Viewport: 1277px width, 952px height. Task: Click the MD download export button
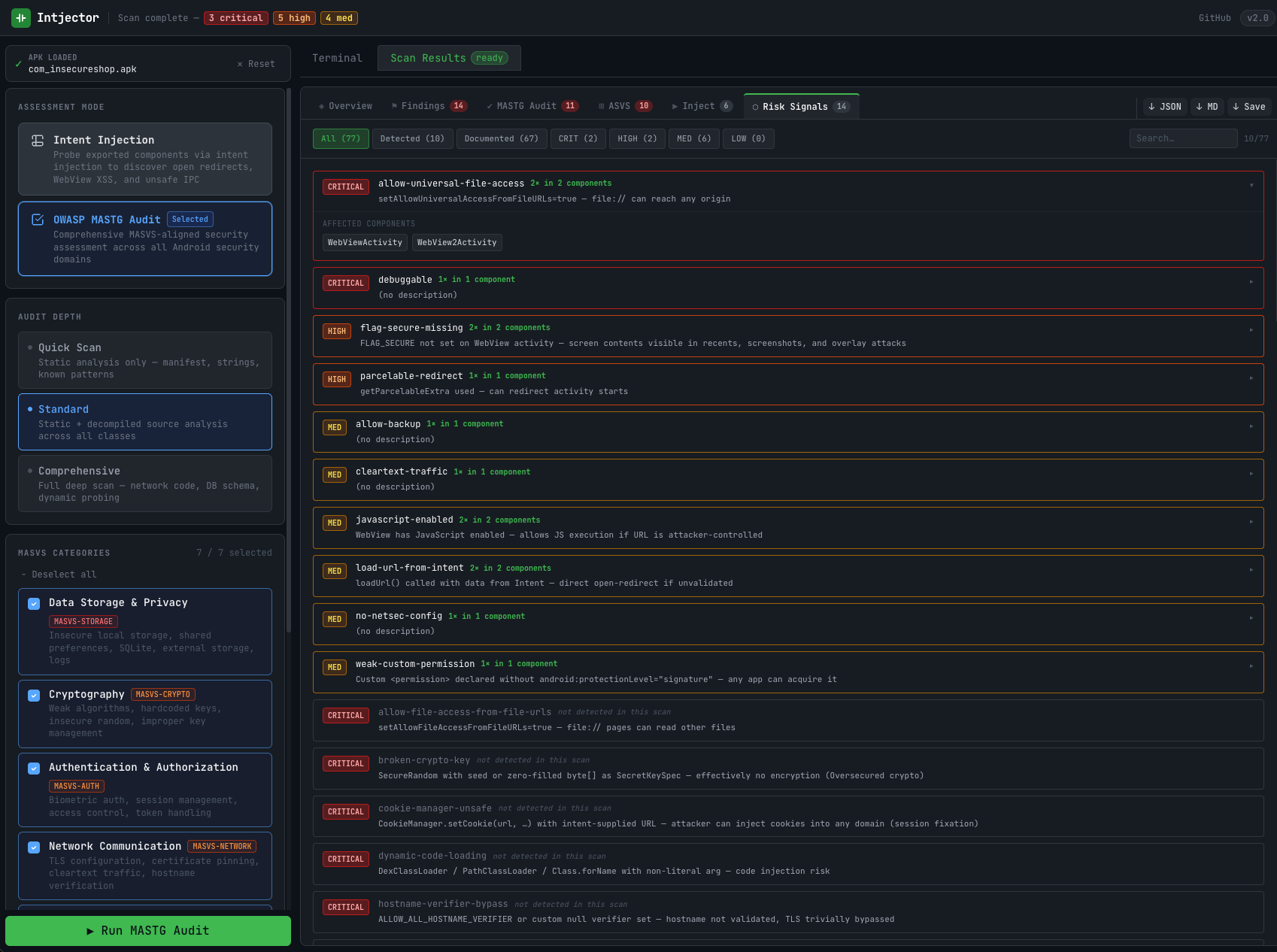1206,107
